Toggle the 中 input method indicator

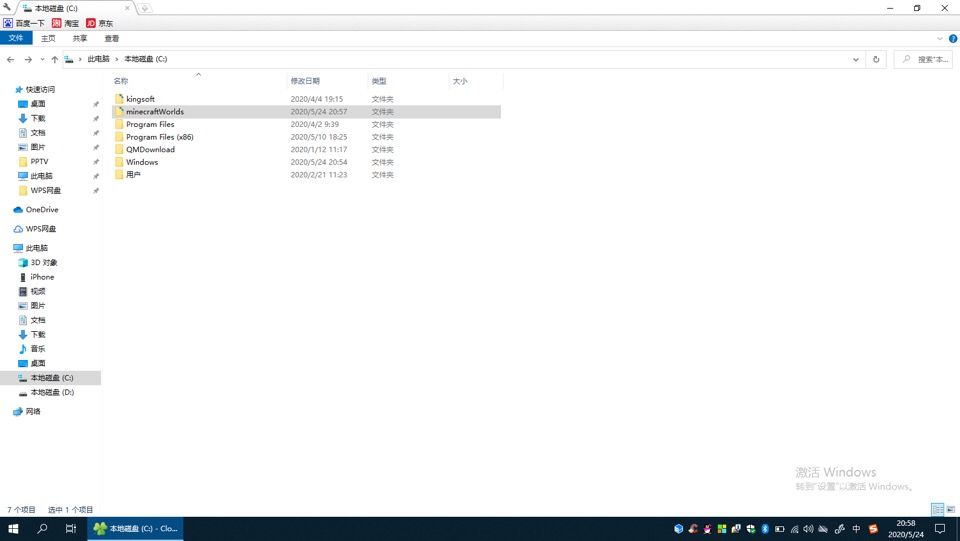tap(857, 529)
